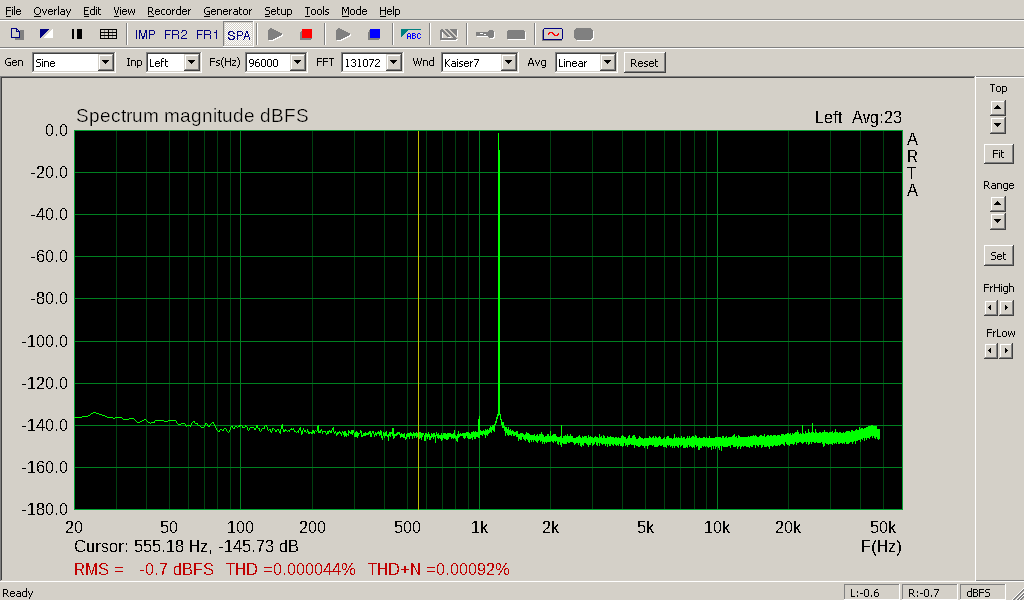This screenshot has width=1024, height=600.
Task: Click the second gray play icon
Action: tap(343, 34)
